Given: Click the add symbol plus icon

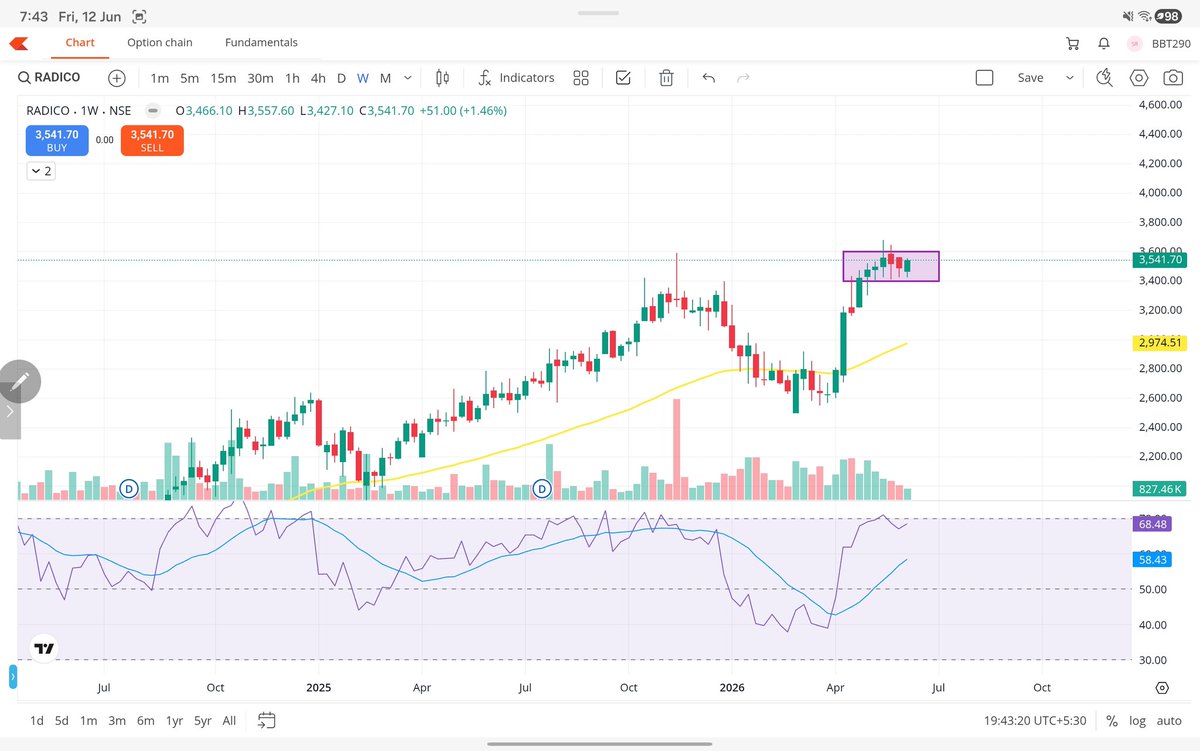Looking at the screenshot, I should point(117,77).
